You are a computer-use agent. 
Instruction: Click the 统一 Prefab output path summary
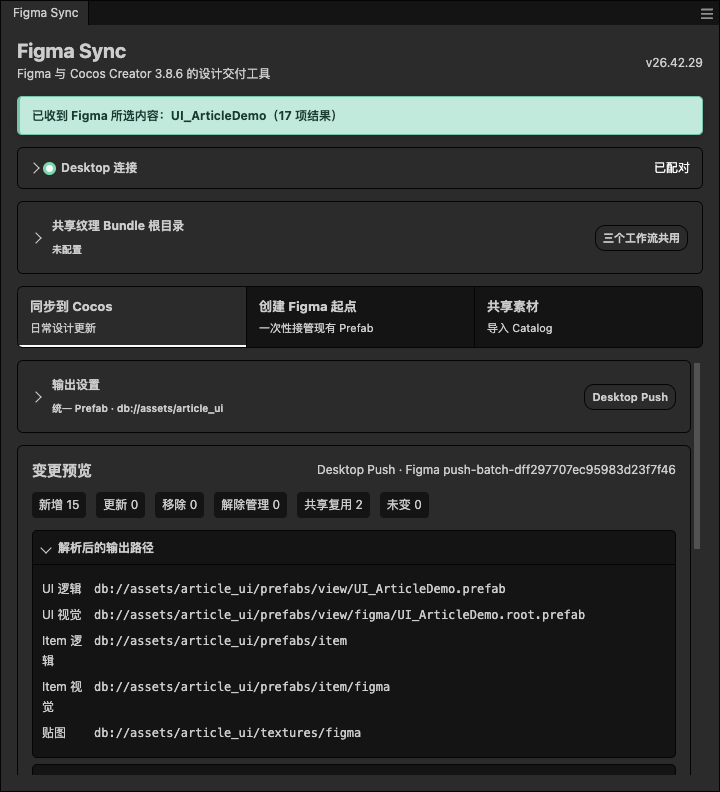coord(137,408)
